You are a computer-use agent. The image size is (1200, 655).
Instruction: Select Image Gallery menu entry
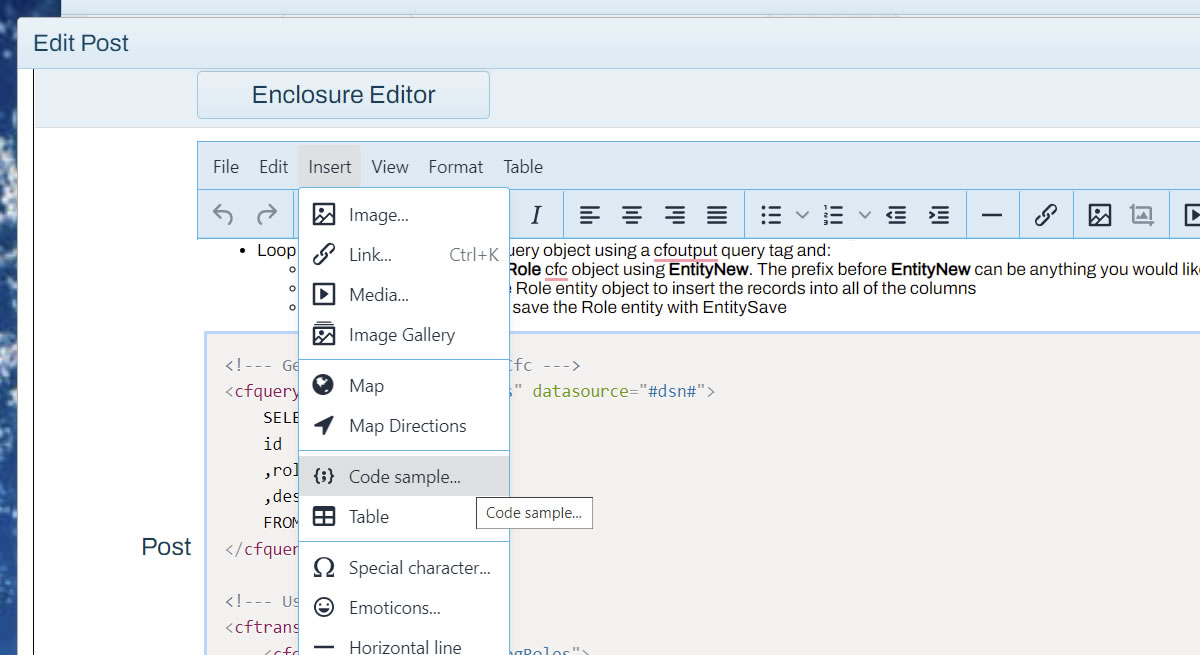404,335
